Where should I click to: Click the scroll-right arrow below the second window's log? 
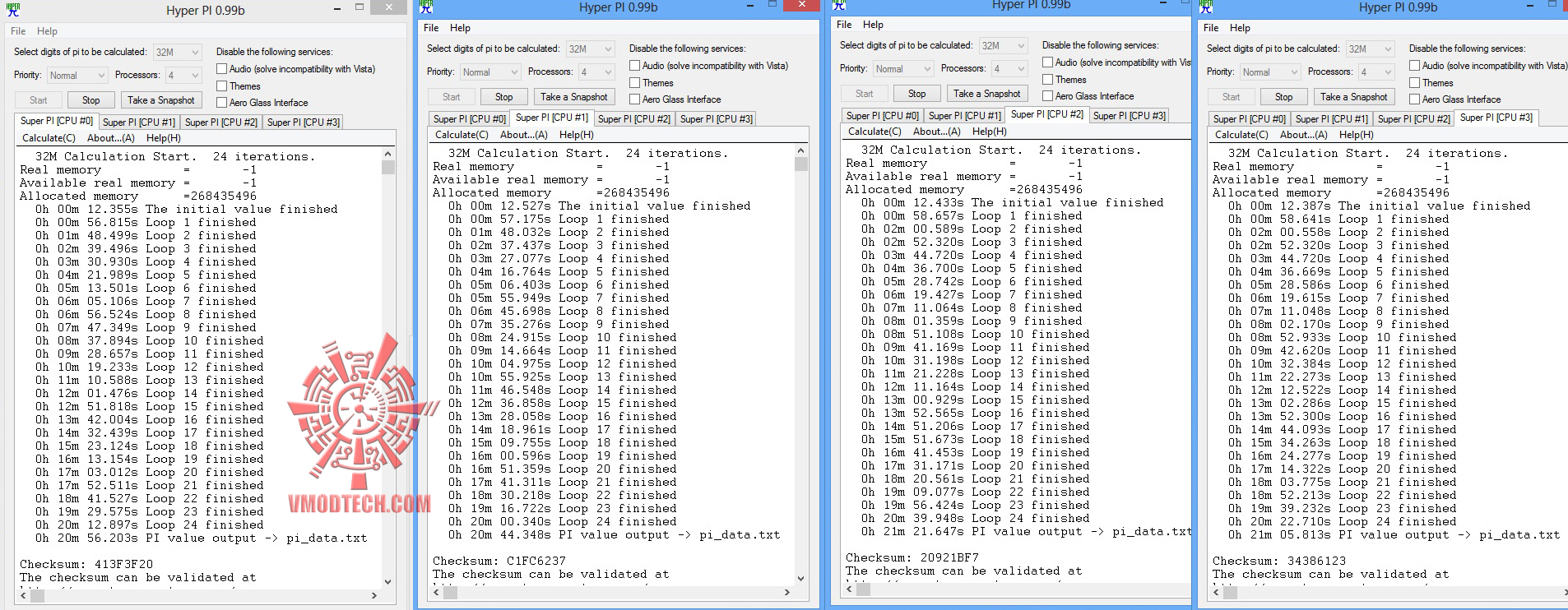(x=787, y=591)
